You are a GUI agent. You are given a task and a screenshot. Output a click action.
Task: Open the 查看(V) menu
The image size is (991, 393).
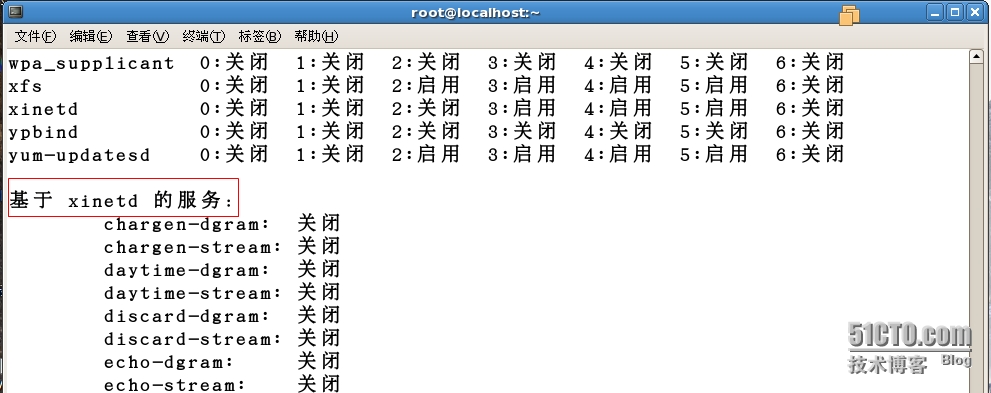147,36
